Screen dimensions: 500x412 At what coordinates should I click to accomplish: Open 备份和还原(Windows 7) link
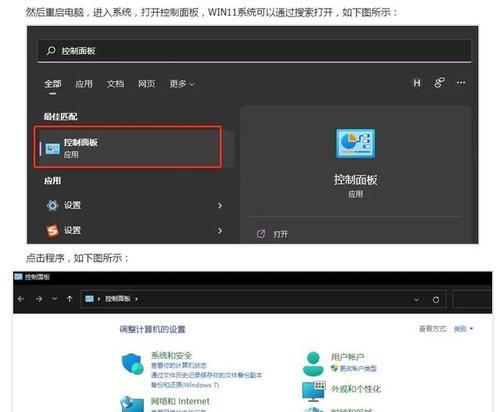[x=185, y=385]
